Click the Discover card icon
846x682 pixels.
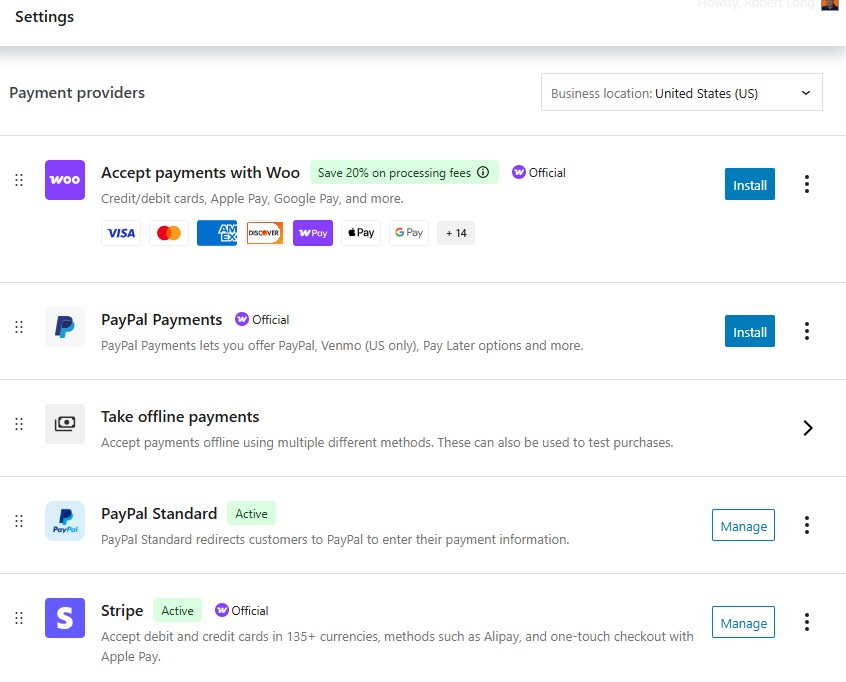coord(264,232)
